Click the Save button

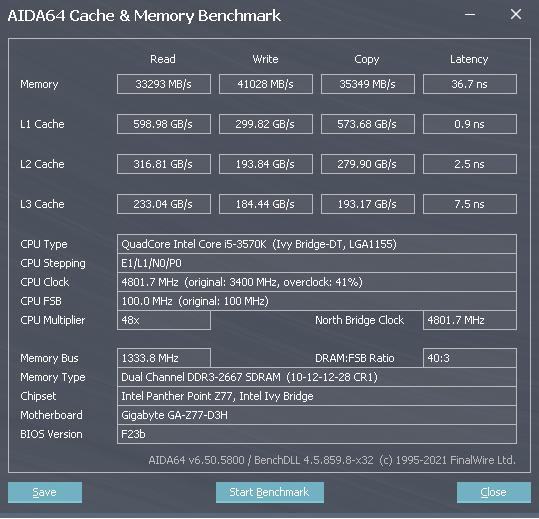[x=45, y=492]
